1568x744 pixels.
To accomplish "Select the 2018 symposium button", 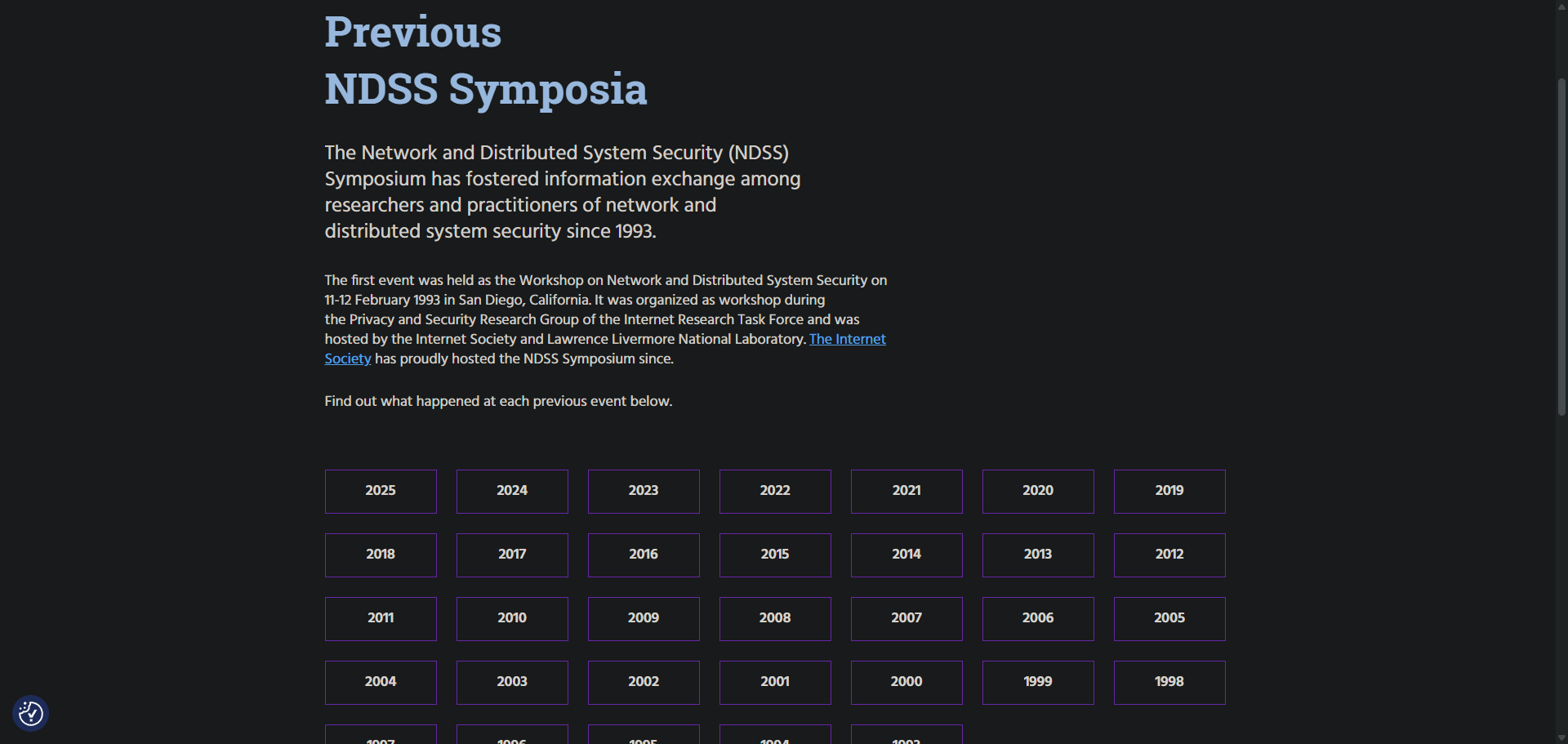I will 381,555.
